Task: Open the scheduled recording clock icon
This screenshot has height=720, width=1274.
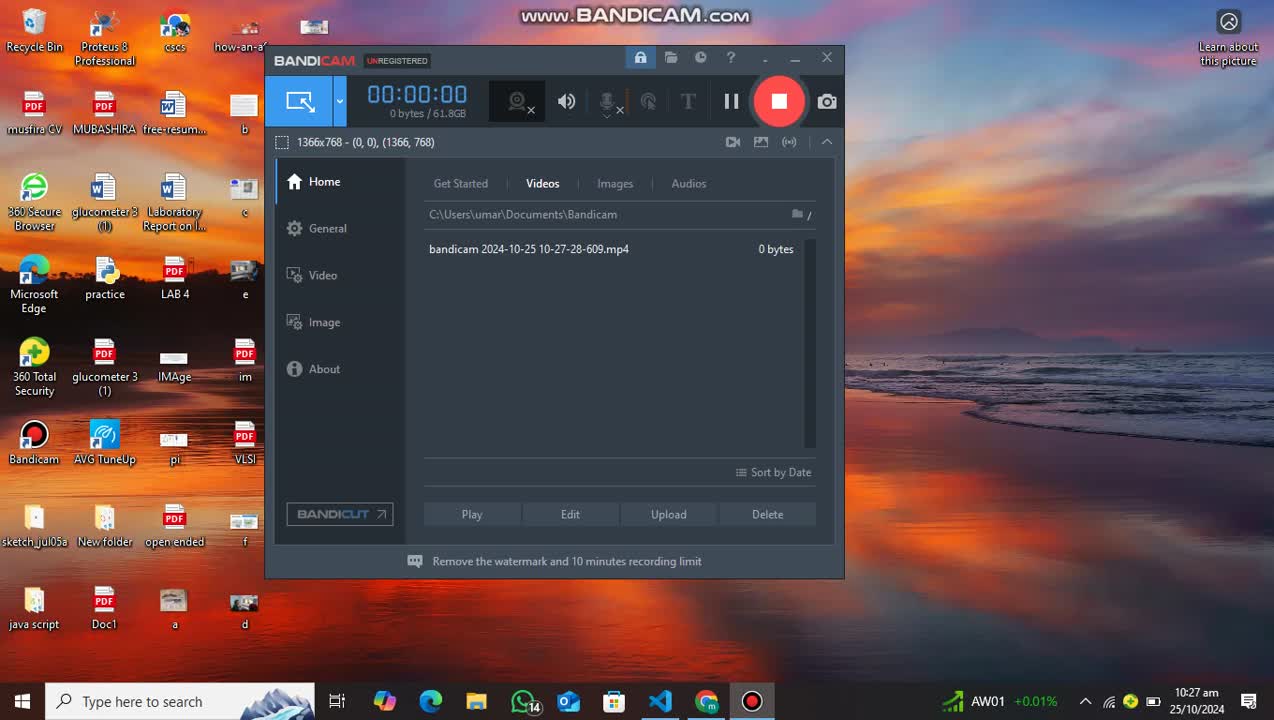Action: coord(701,58)
